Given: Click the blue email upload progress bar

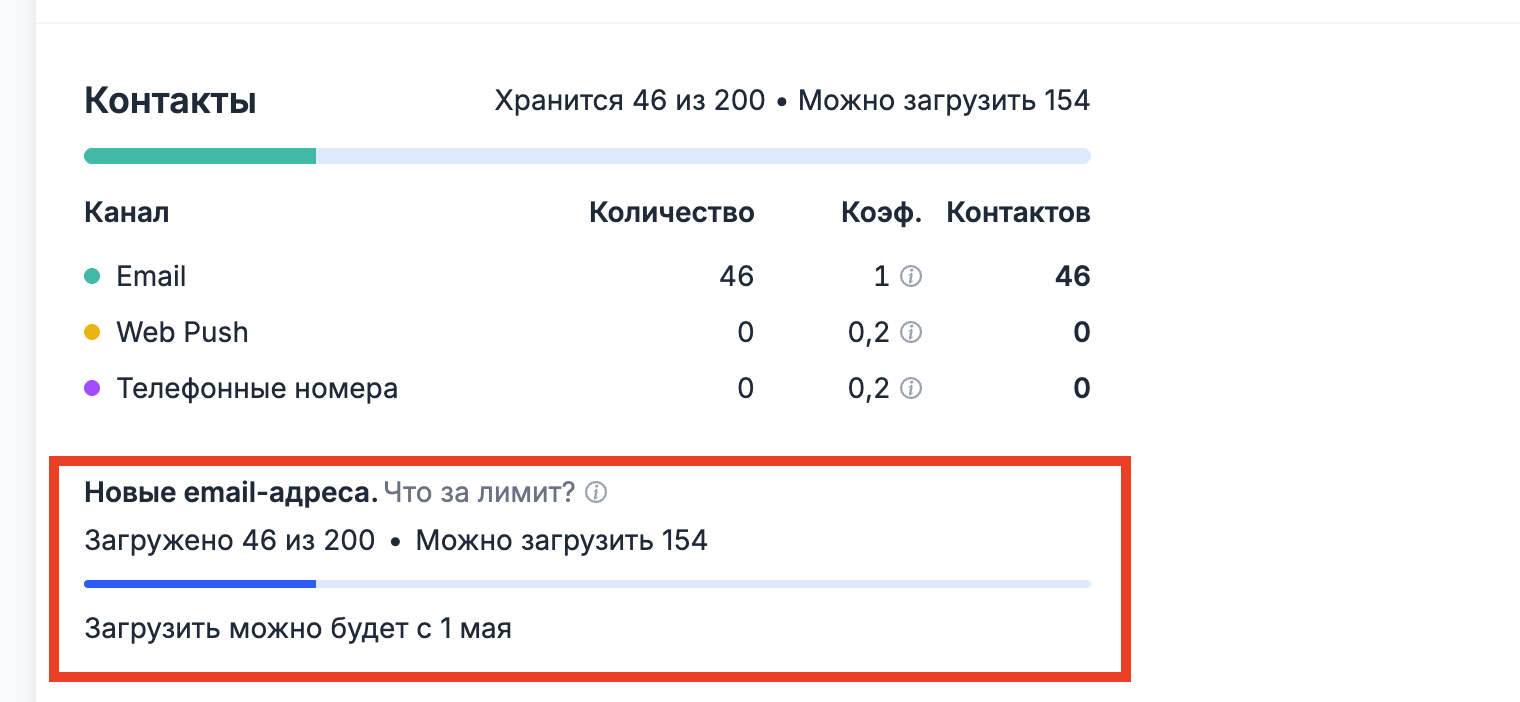Looking at the screenshot, I should 200,583.
